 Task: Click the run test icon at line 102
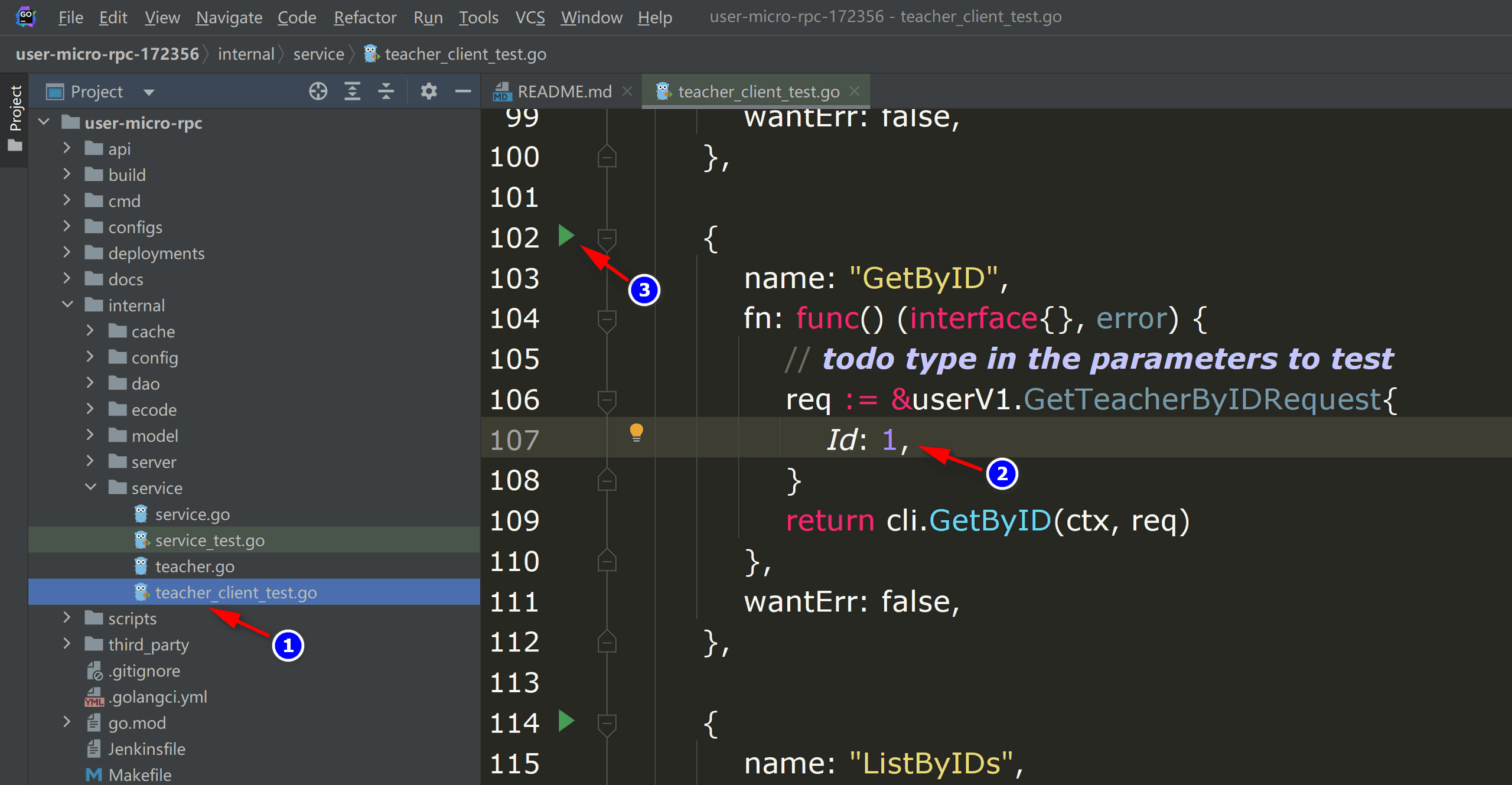[566, 236]
